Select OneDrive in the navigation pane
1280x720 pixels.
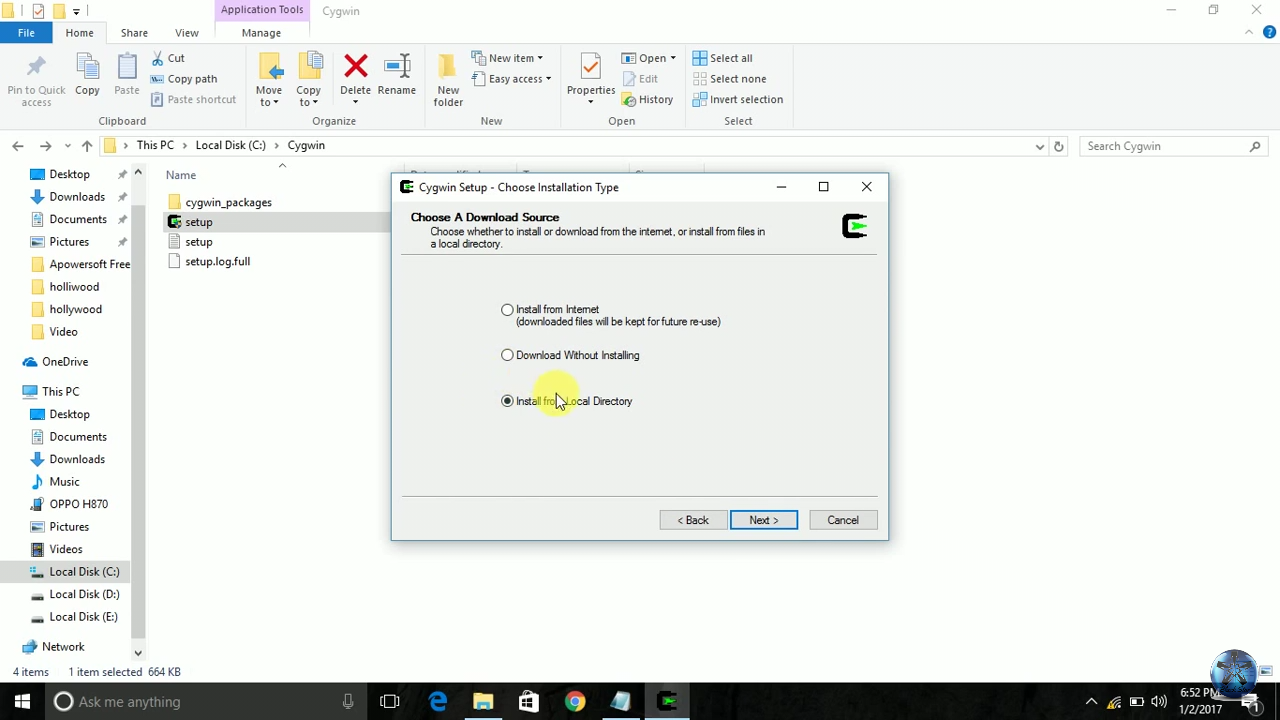point(65,362)
